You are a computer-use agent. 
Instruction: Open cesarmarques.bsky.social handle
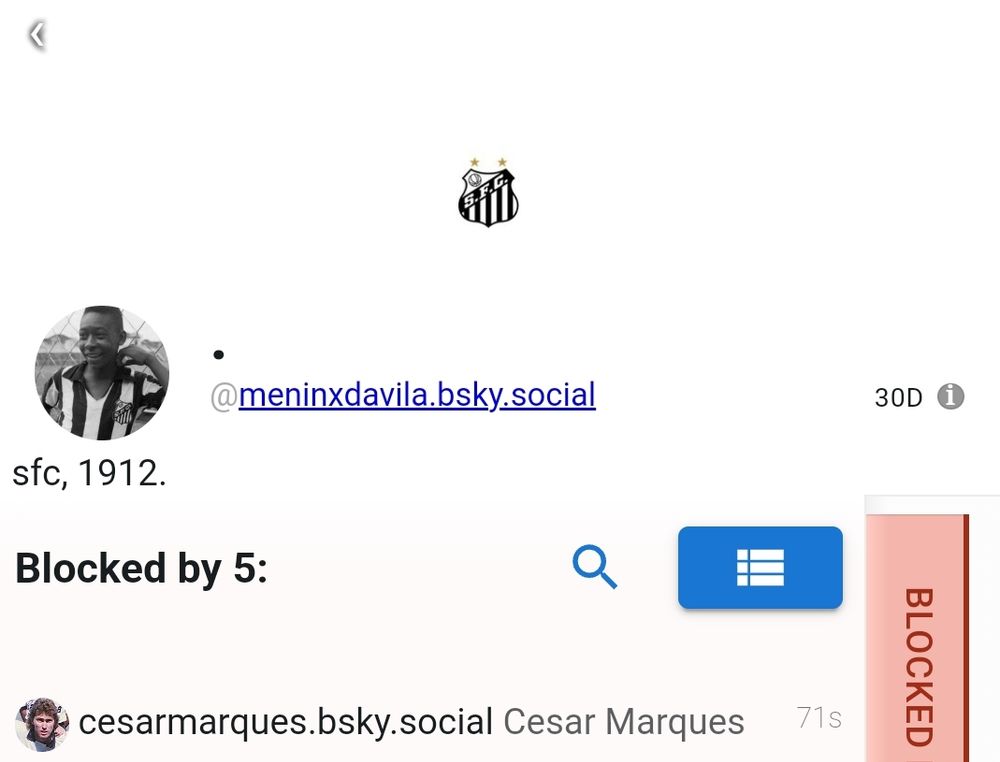click(286, 722)
